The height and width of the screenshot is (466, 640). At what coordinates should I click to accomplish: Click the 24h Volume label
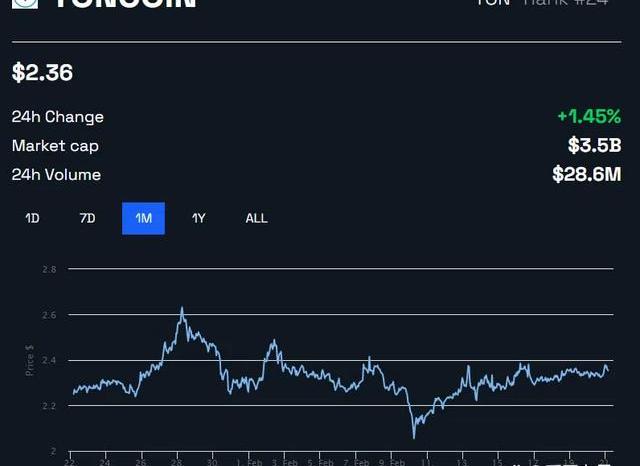point(56,175)
